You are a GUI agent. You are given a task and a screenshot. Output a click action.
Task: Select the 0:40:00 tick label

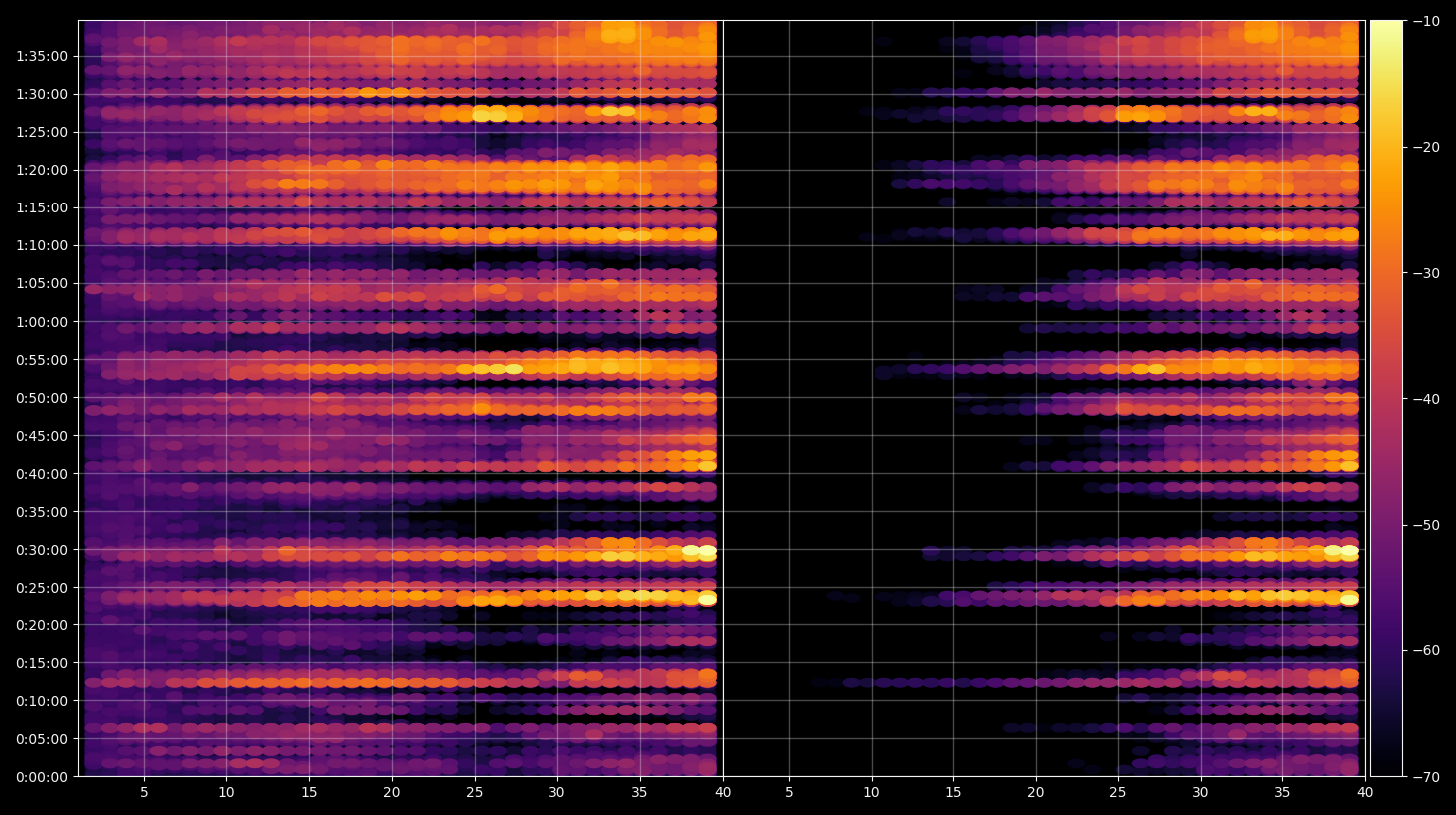click(x=42, y=474)
